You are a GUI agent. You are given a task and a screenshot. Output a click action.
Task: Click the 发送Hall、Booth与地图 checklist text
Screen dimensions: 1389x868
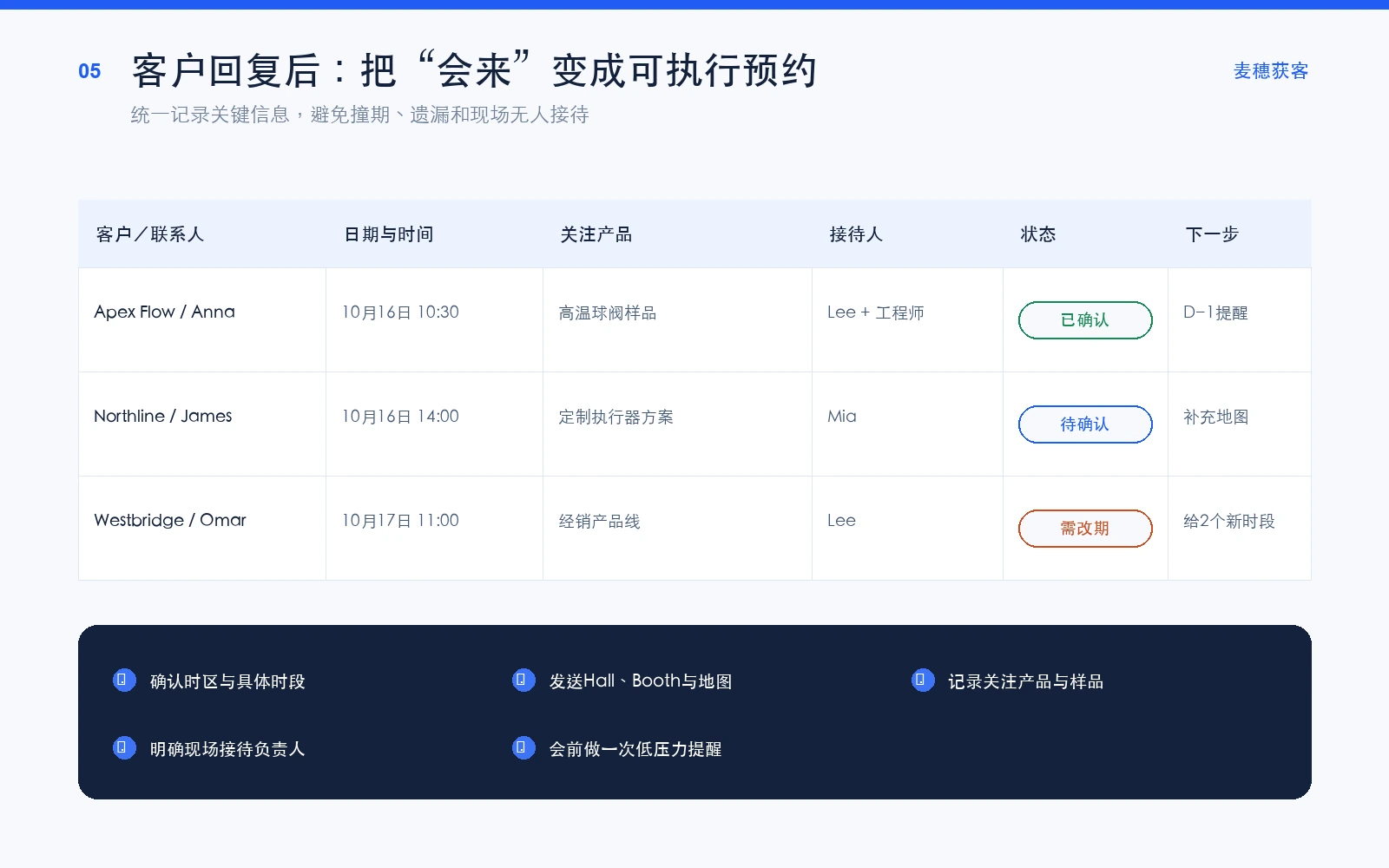click(641, 681)
